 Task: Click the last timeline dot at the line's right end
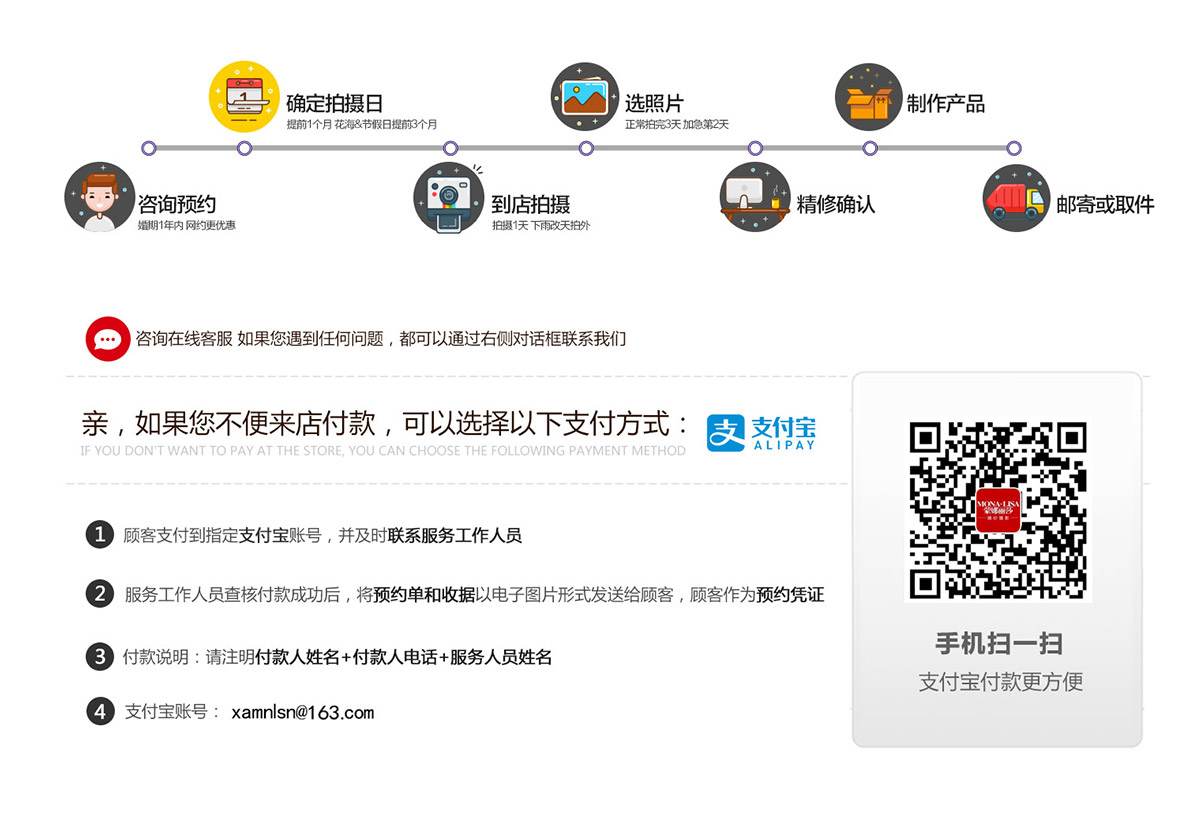[x=1014, y=148]
